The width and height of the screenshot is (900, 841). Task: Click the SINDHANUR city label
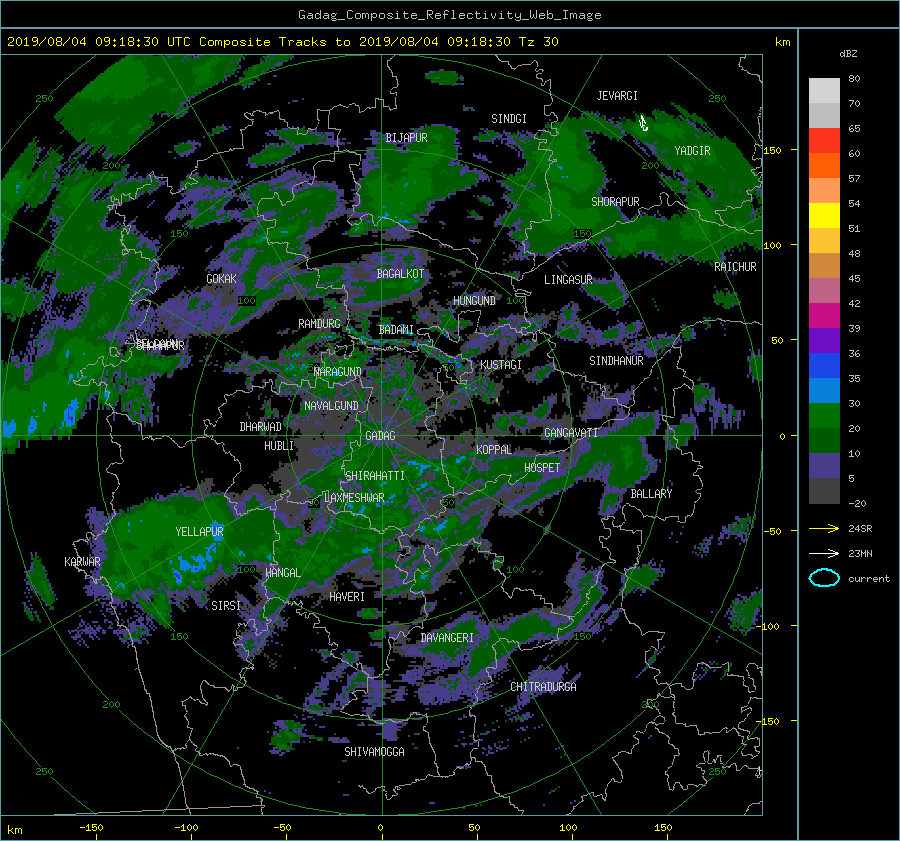tap(616, 361)
